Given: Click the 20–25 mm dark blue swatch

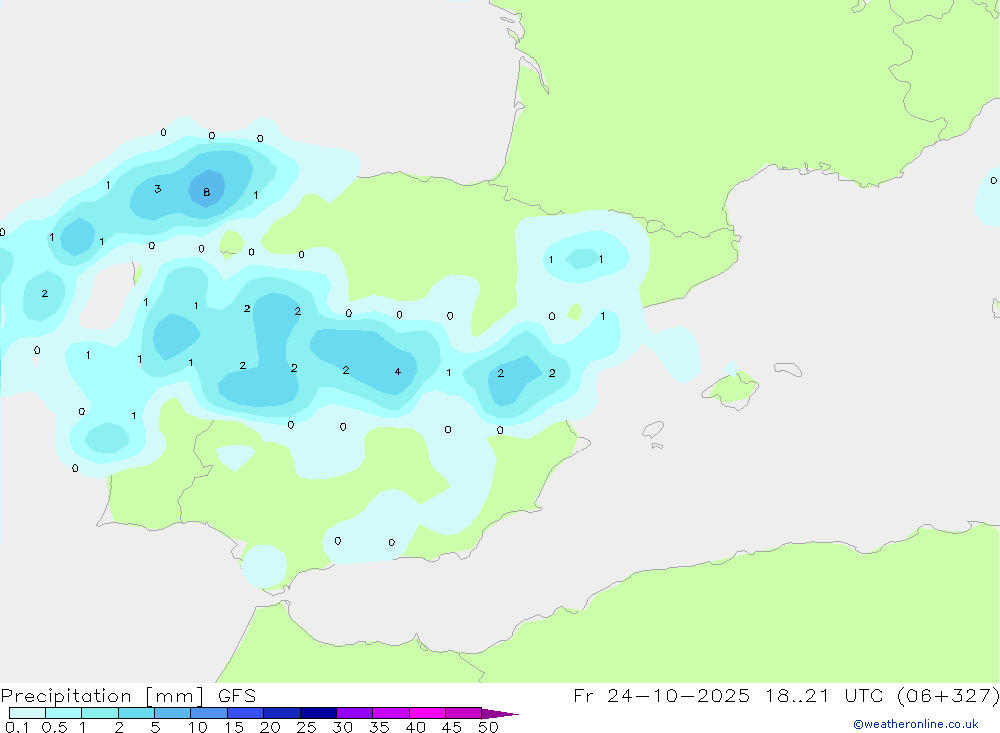Looking at the screenshot, I should (281, 713).
